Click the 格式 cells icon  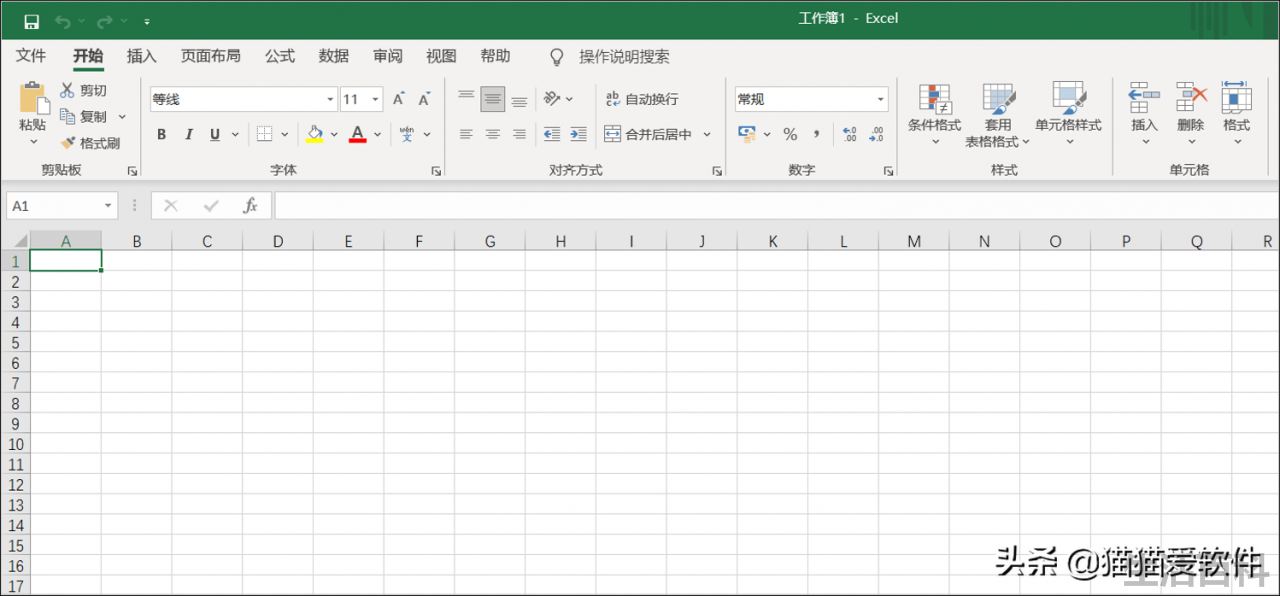click(x=1237, y=98)
